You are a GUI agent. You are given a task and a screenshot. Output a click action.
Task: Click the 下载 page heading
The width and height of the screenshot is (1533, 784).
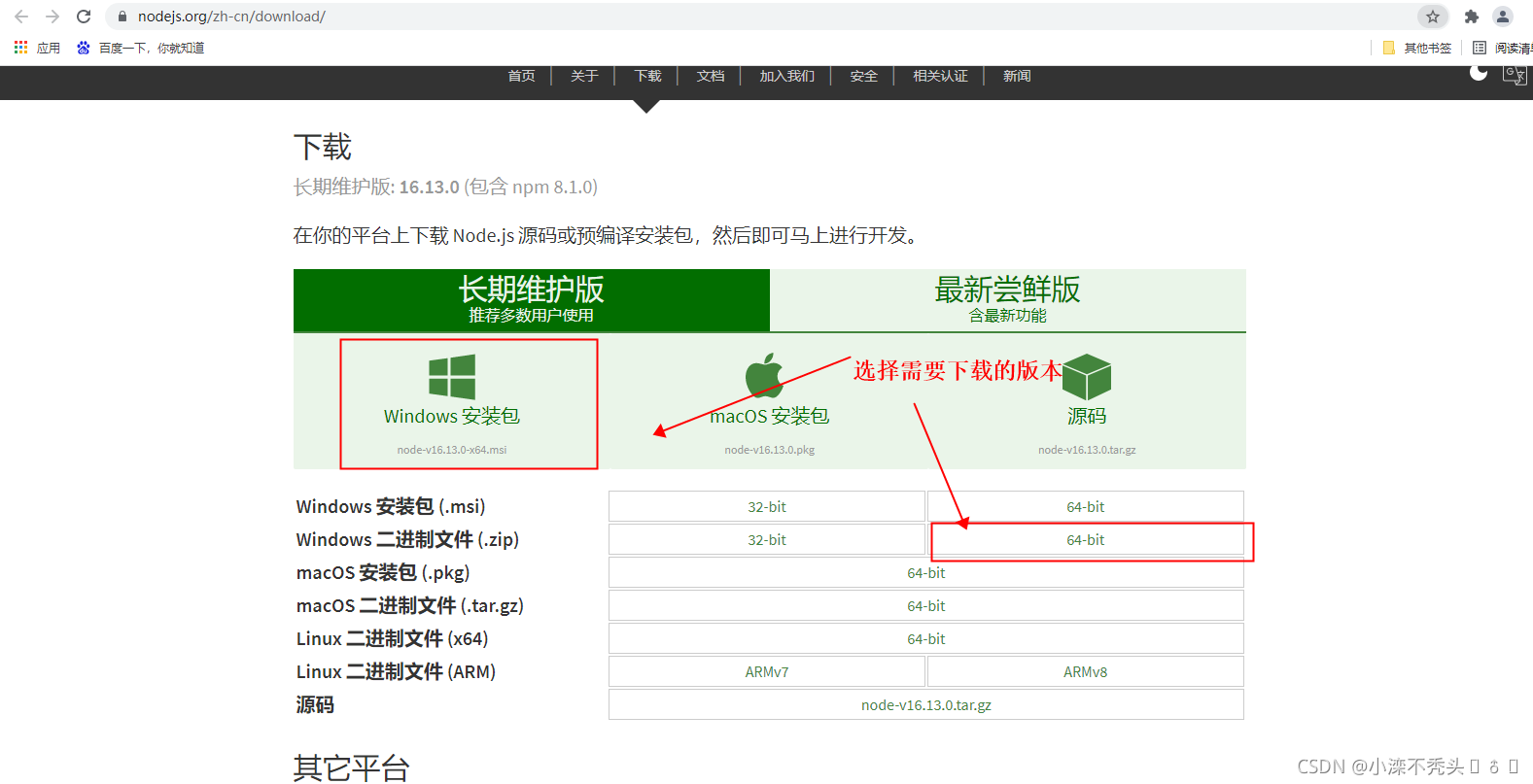click(323, 148)
